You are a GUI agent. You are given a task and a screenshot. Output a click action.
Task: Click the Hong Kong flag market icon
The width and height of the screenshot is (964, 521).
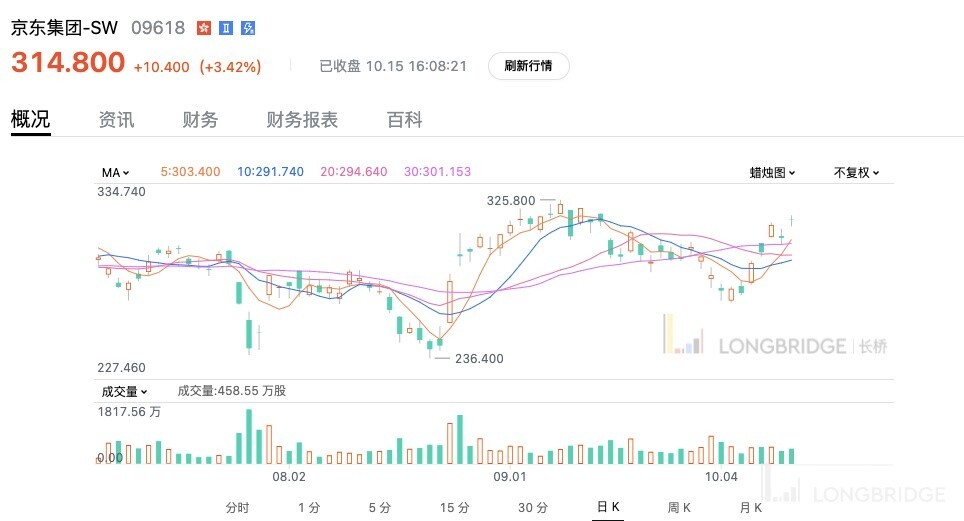click(x=204, y=28)
